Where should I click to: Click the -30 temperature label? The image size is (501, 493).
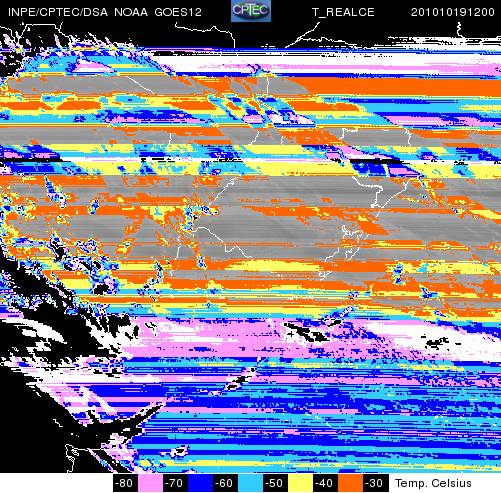pyautogui.click(x=375, y=483)
